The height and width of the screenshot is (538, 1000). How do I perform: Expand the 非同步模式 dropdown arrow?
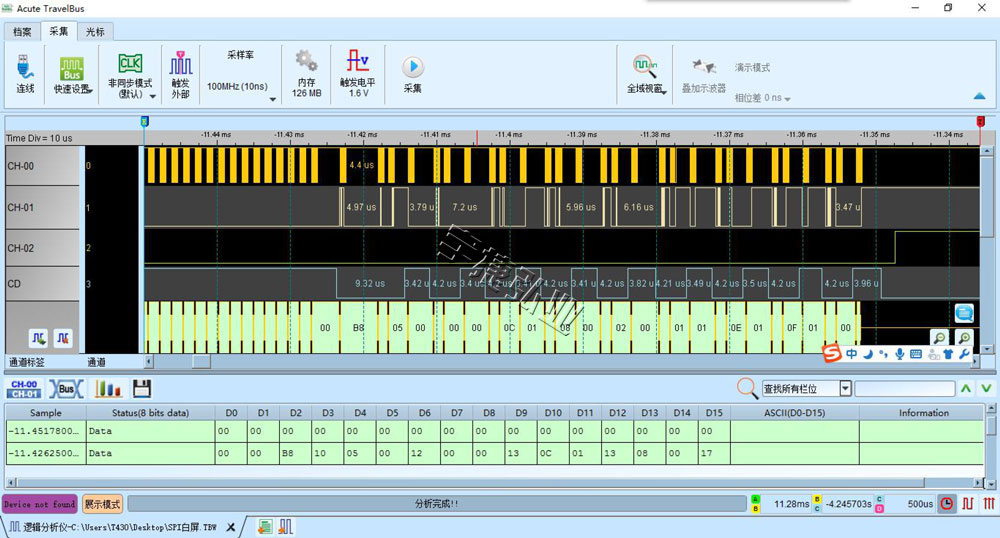[x=152, y=96]
